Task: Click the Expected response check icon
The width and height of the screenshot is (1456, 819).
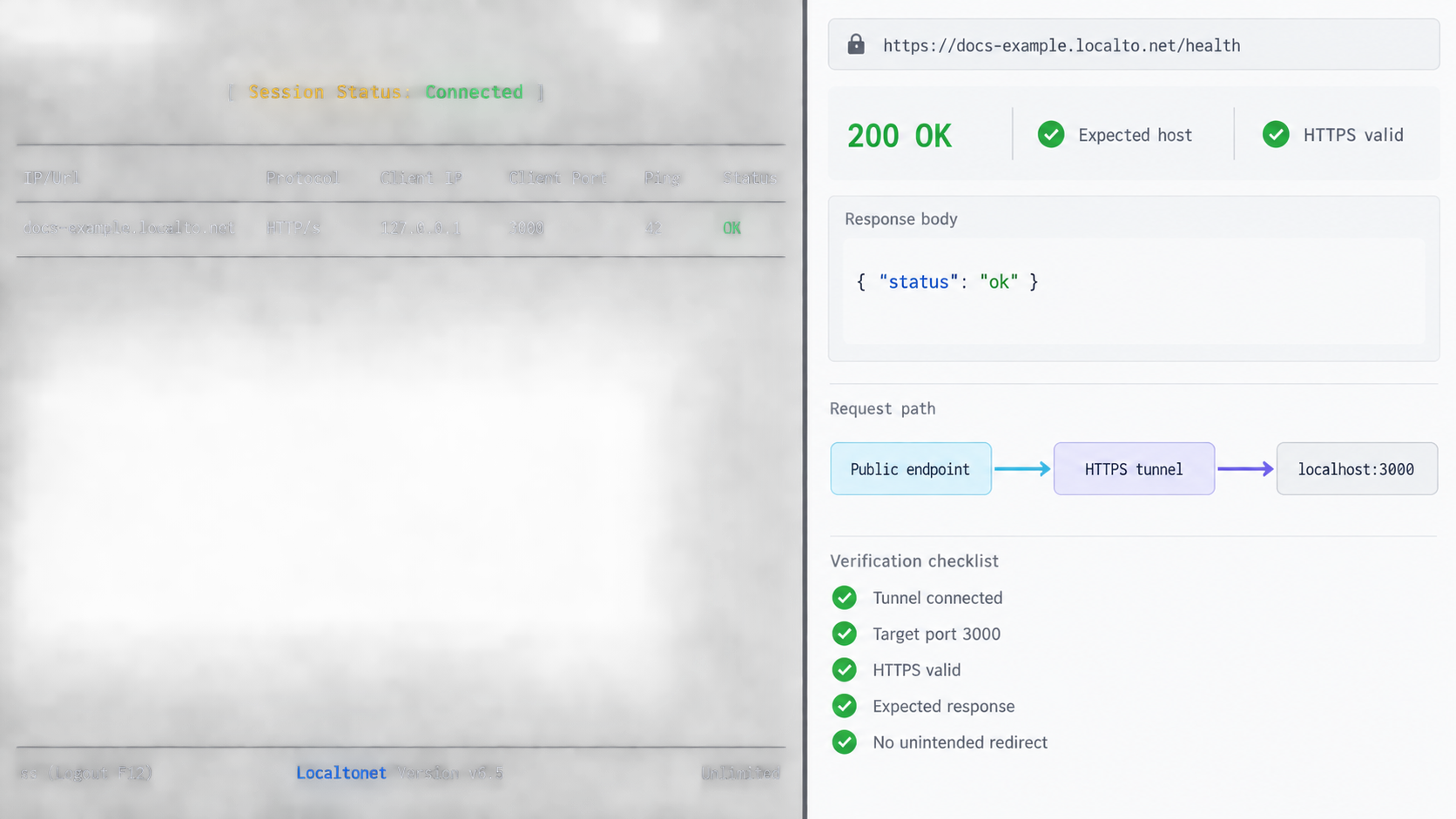Action: point(844,706)
